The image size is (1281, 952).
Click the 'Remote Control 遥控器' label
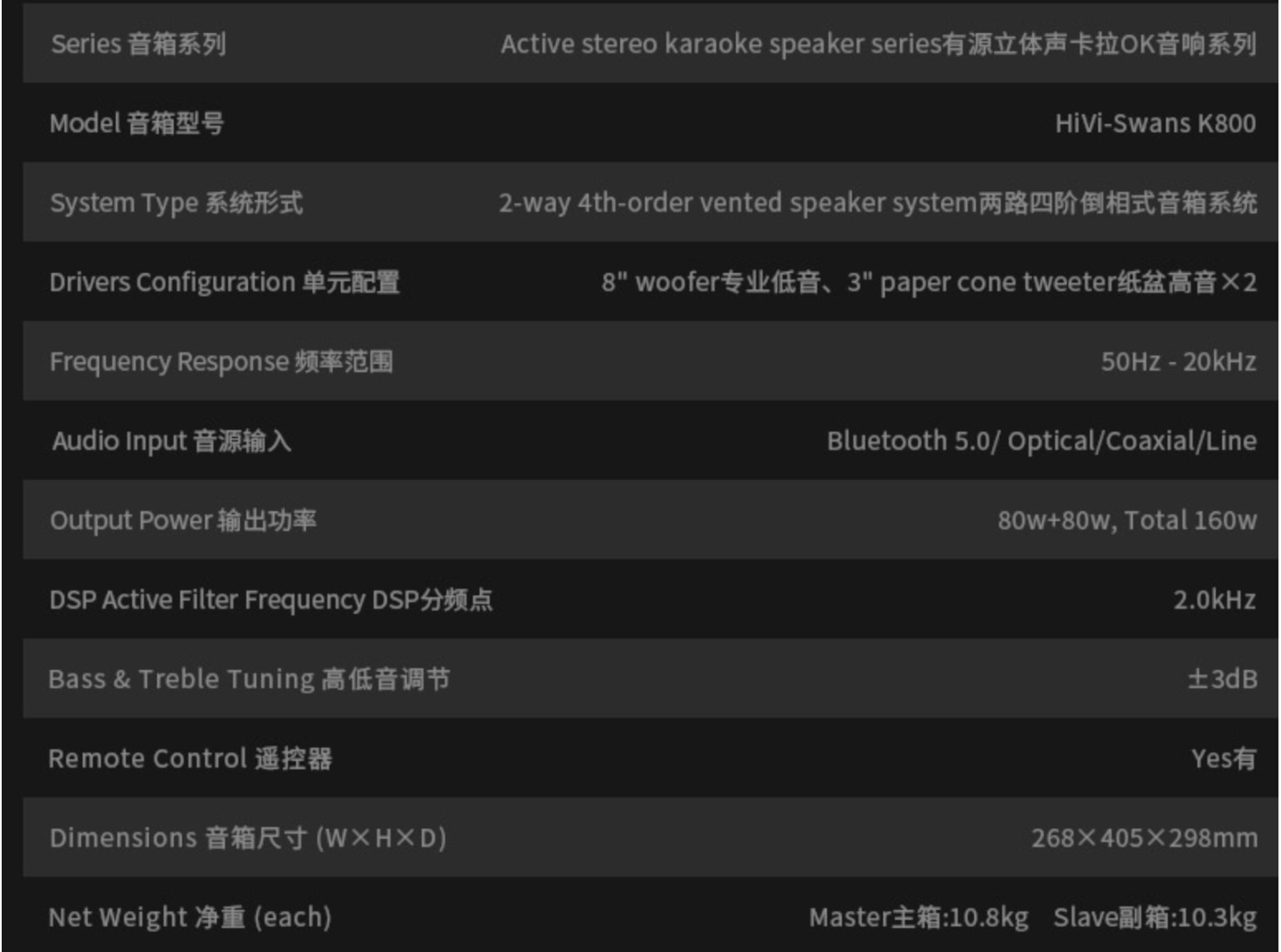coord(190,759)
